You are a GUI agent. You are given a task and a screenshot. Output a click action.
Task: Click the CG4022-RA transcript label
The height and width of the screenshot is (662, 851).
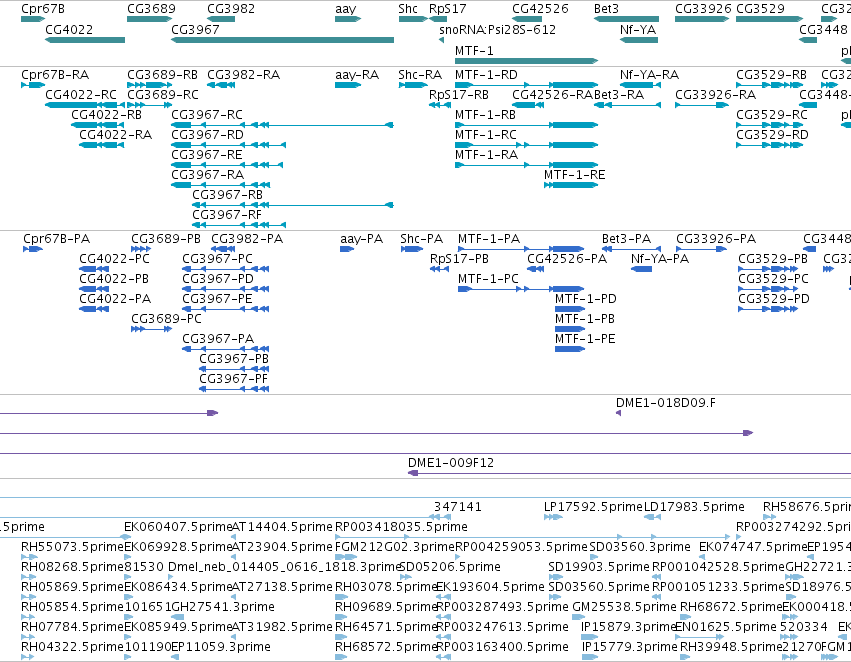(x=116, y=135)
